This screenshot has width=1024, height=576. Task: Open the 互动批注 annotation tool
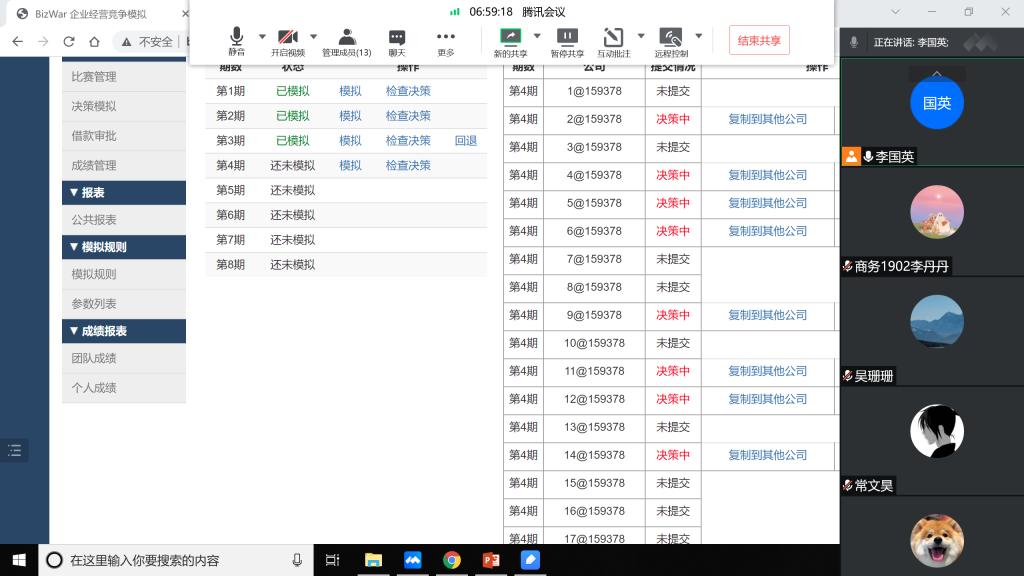(x=613, y=38)
